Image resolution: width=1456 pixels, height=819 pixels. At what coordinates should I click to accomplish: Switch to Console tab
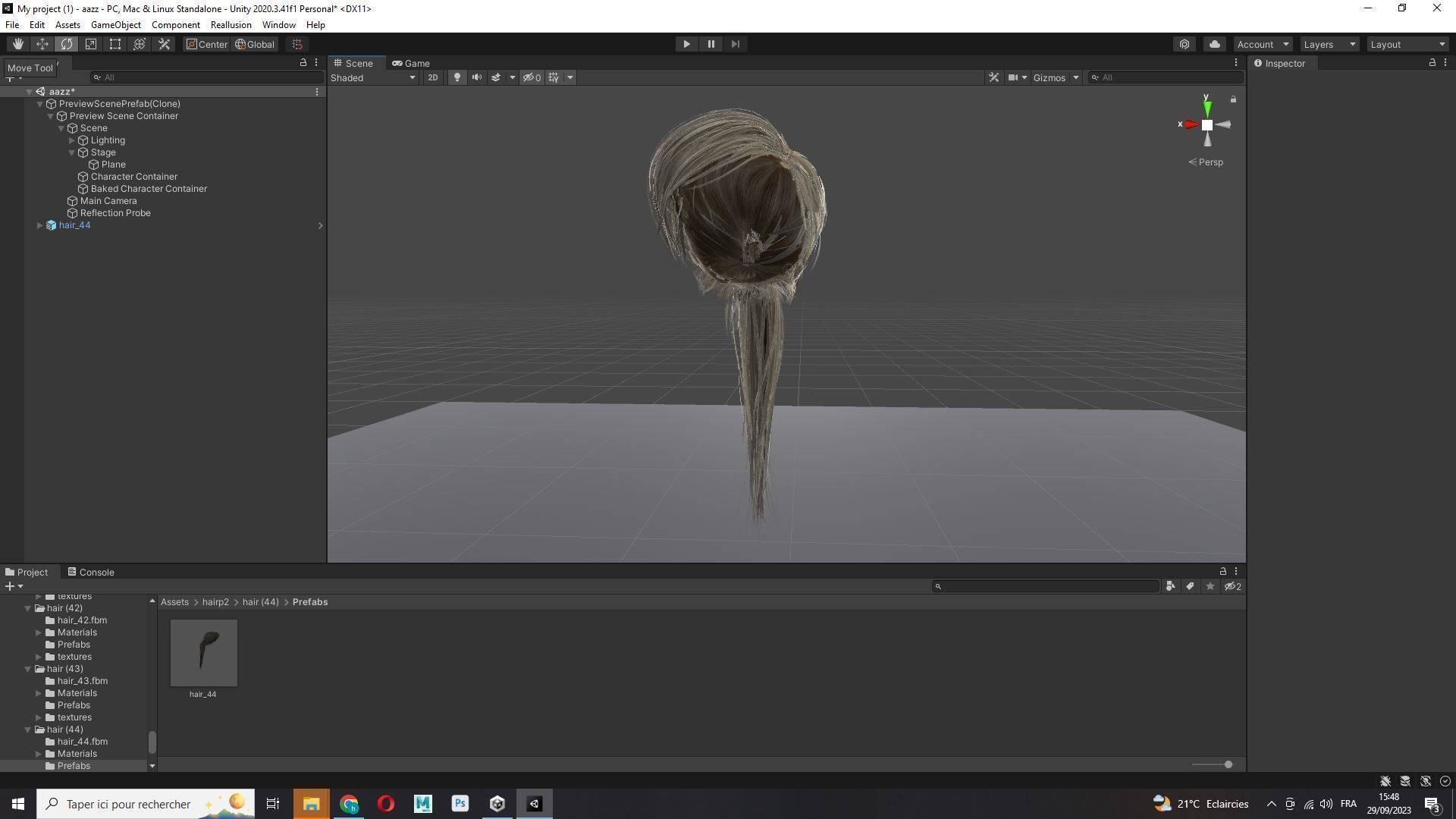click(x=90, y=573)
